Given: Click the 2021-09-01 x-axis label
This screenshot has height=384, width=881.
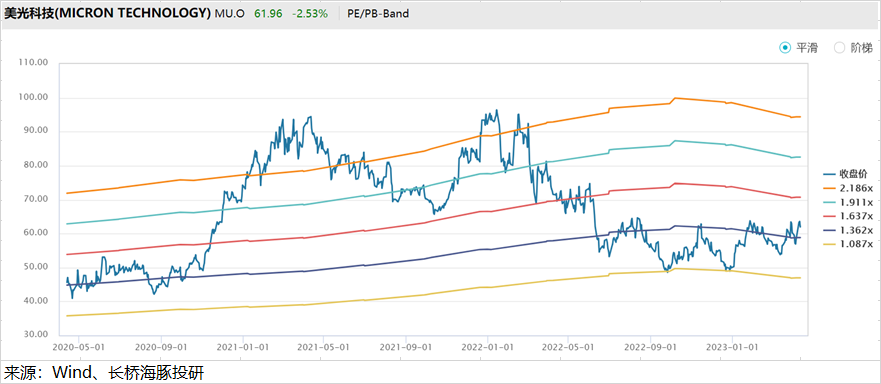Looking at the screenshot, I should tap(405, 347).
